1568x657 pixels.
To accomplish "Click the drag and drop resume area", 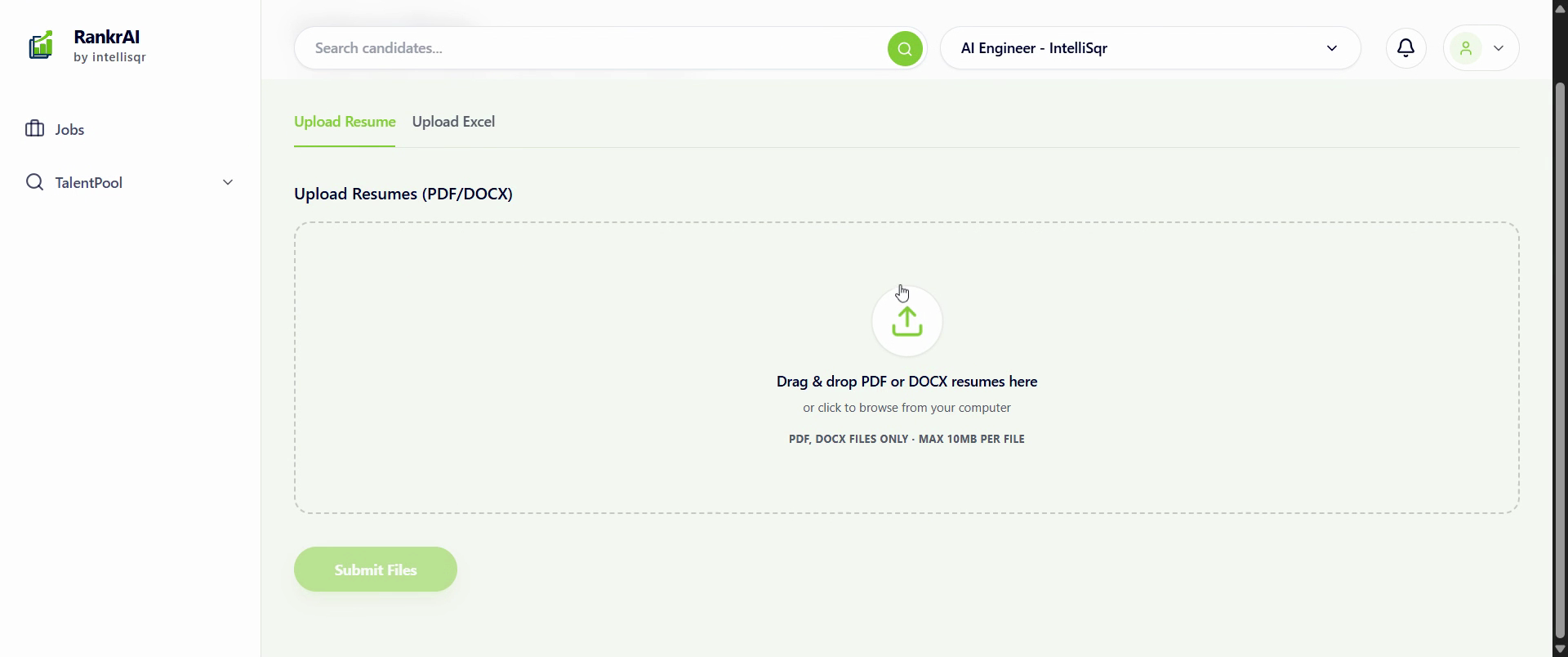I will click(x=906, y=368).
